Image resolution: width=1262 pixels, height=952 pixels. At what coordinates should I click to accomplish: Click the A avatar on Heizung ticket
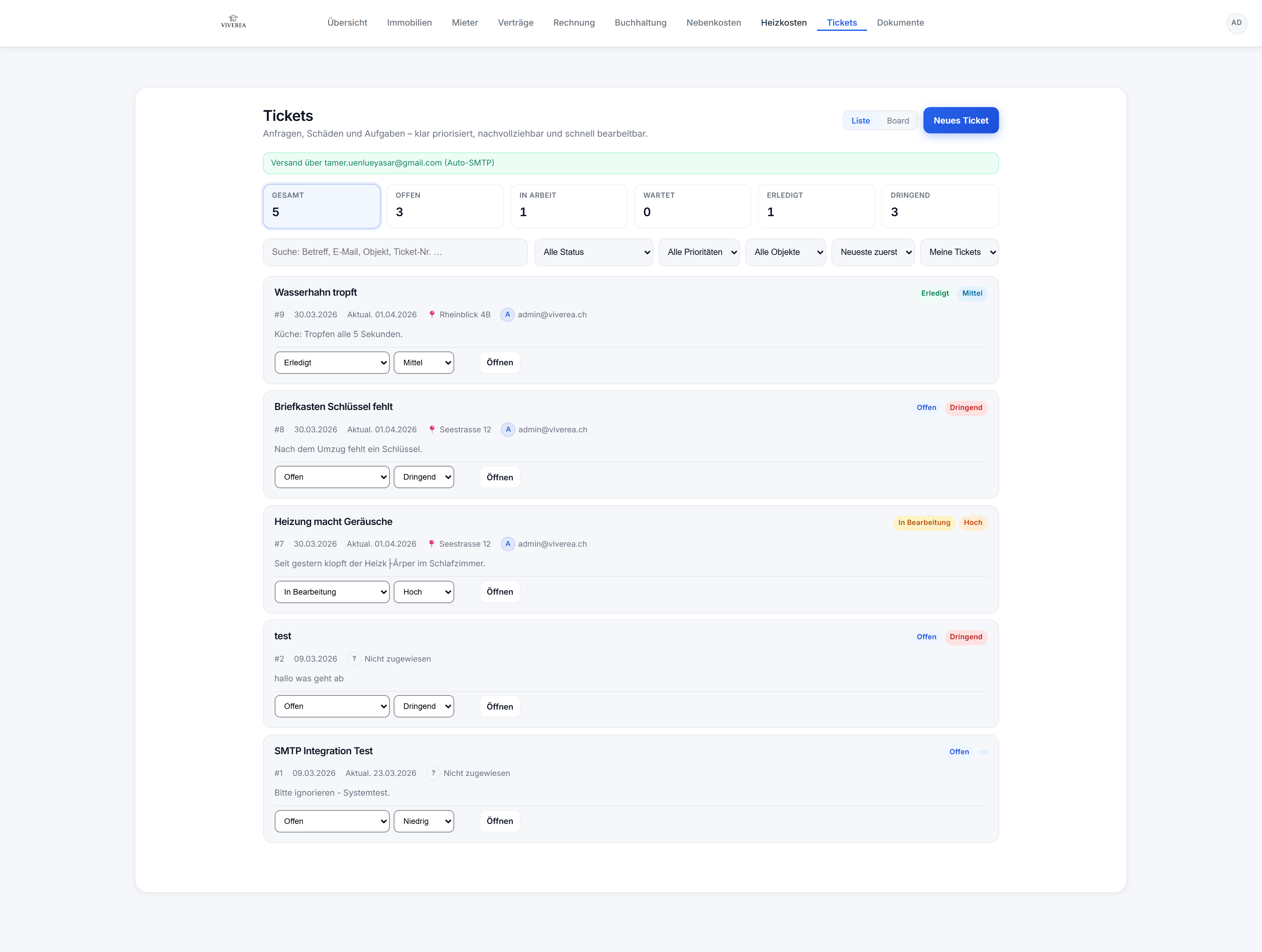click(508, 544)
